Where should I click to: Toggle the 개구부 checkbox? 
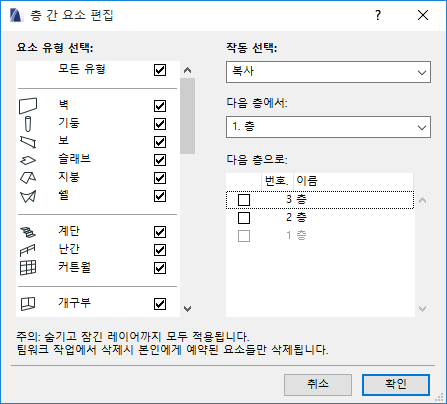click(160, 304)
